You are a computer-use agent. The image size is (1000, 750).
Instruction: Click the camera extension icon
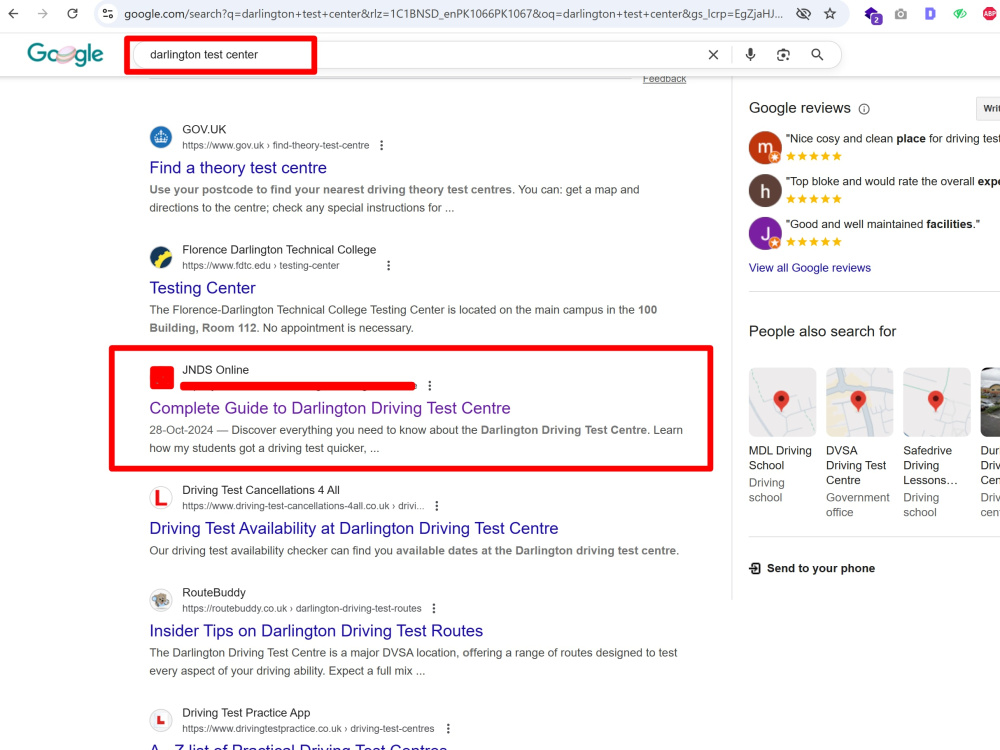coord(901,13)
